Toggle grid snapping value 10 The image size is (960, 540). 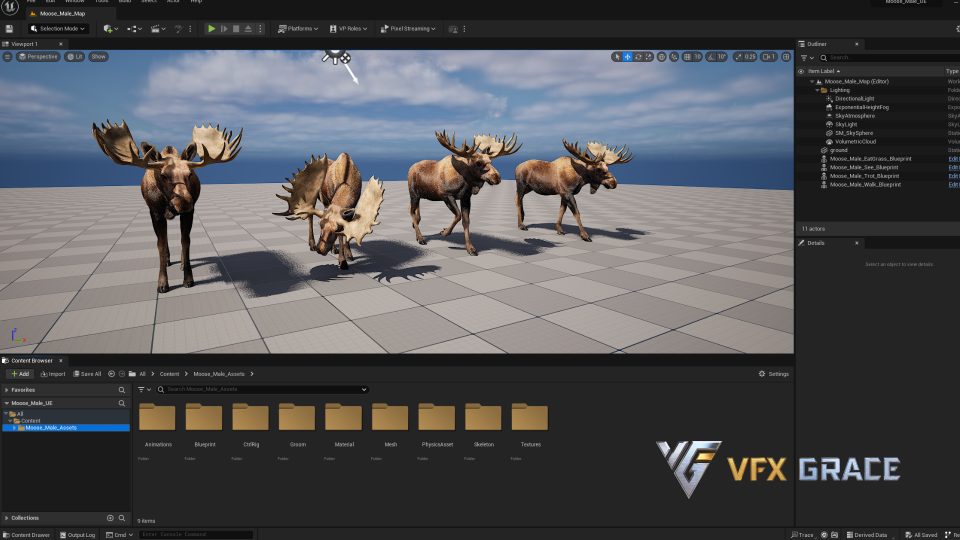692,57
